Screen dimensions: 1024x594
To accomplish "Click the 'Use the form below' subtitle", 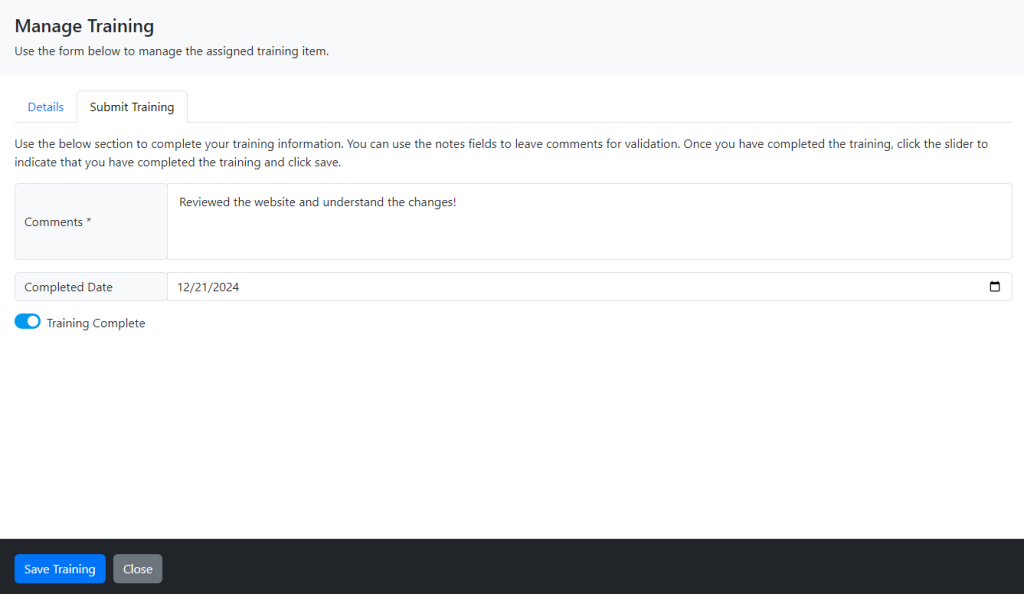I will coord(172,51).
